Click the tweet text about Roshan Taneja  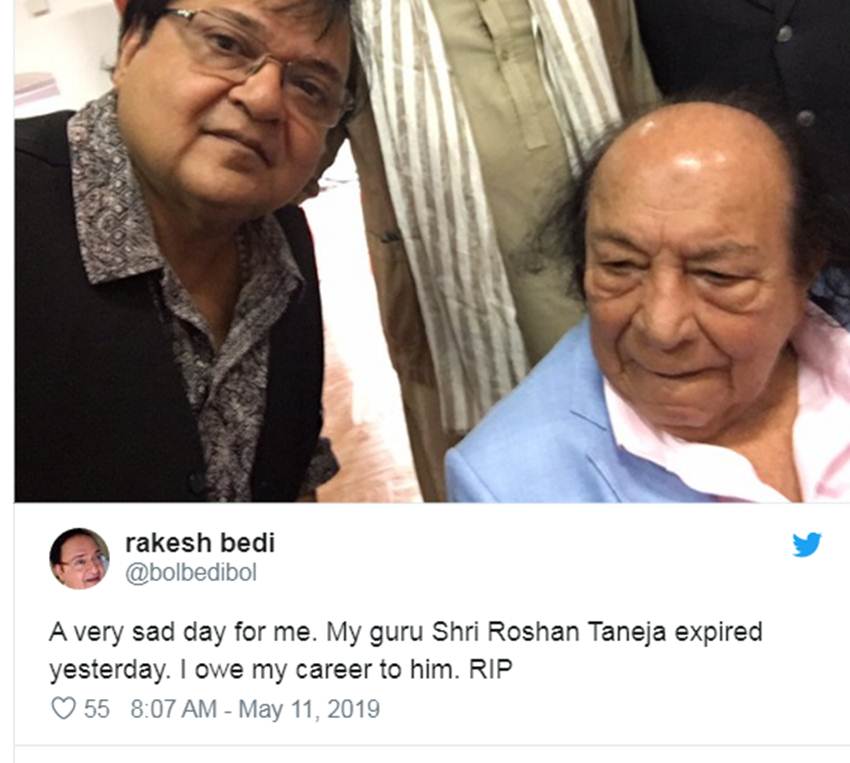tap(405, 651)
